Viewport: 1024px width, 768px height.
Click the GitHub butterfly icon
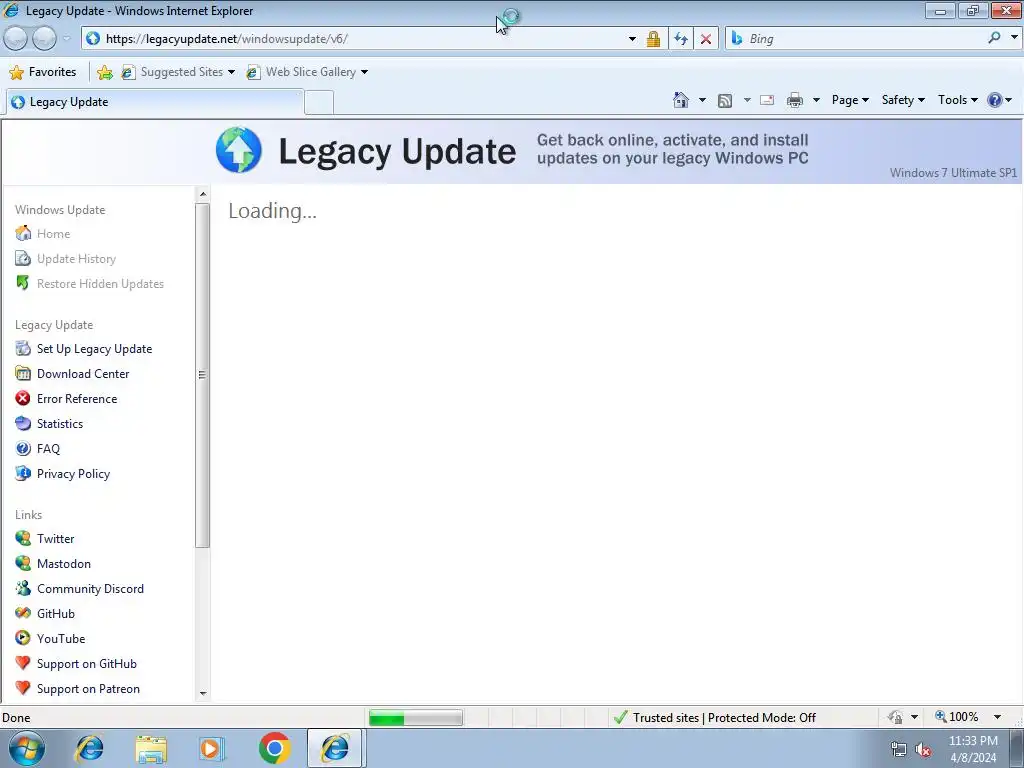point(23,613)
